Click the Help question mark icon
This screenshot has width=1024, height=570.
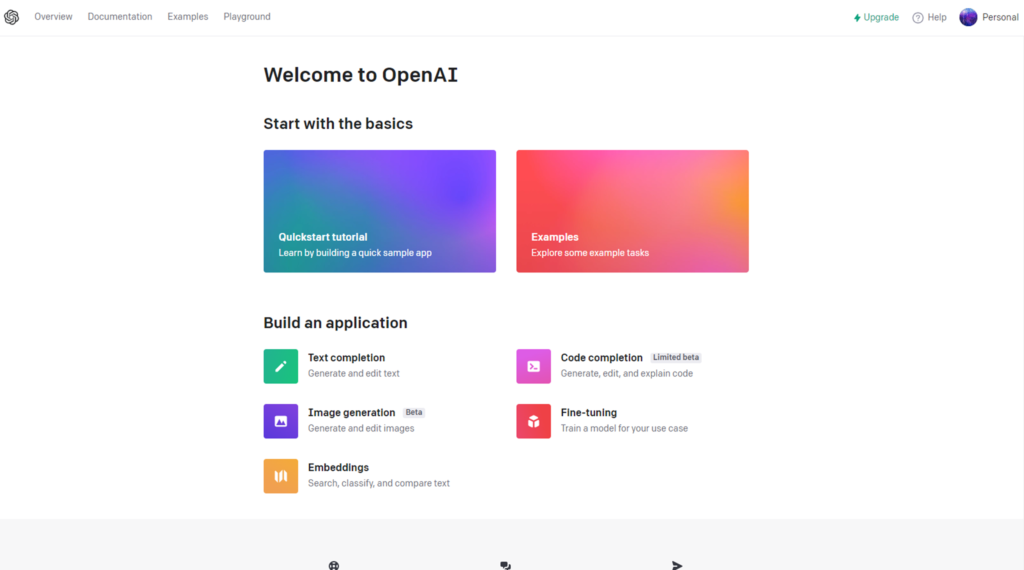(918, 18)
